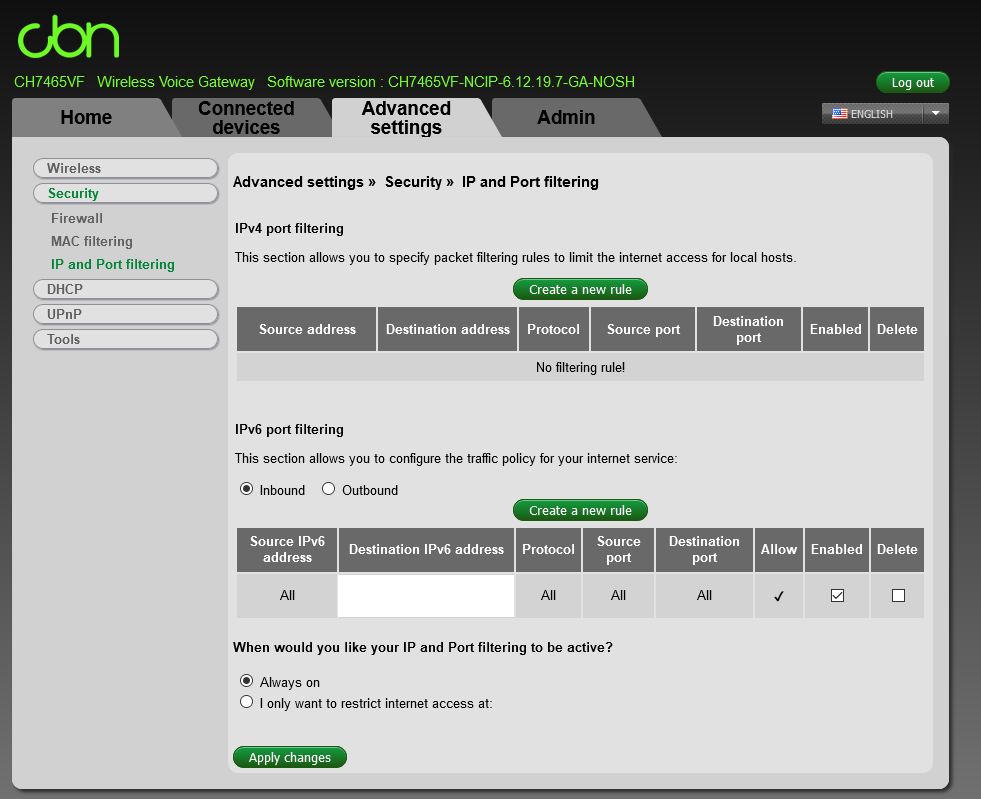Image resolution: width=981 pixels, height=799 pixels.
Task: Click the US flag language icon
Action: click(x=840, y=114)
